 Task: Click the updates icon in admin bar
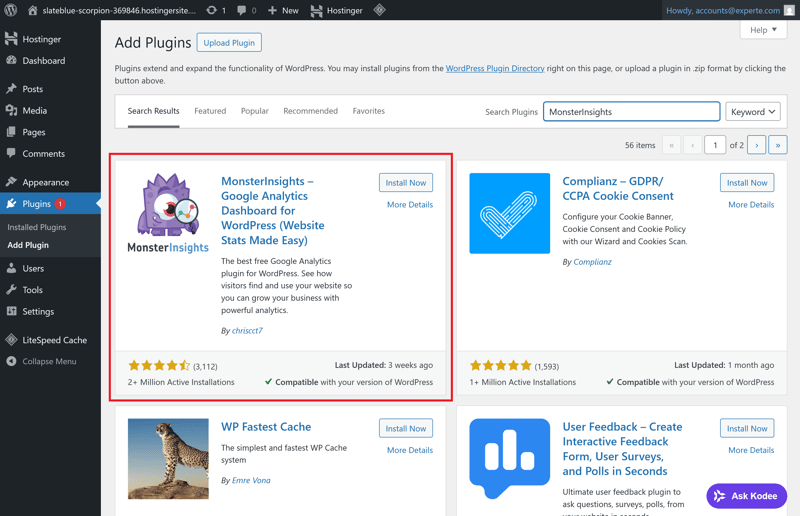tap(216, 10)
